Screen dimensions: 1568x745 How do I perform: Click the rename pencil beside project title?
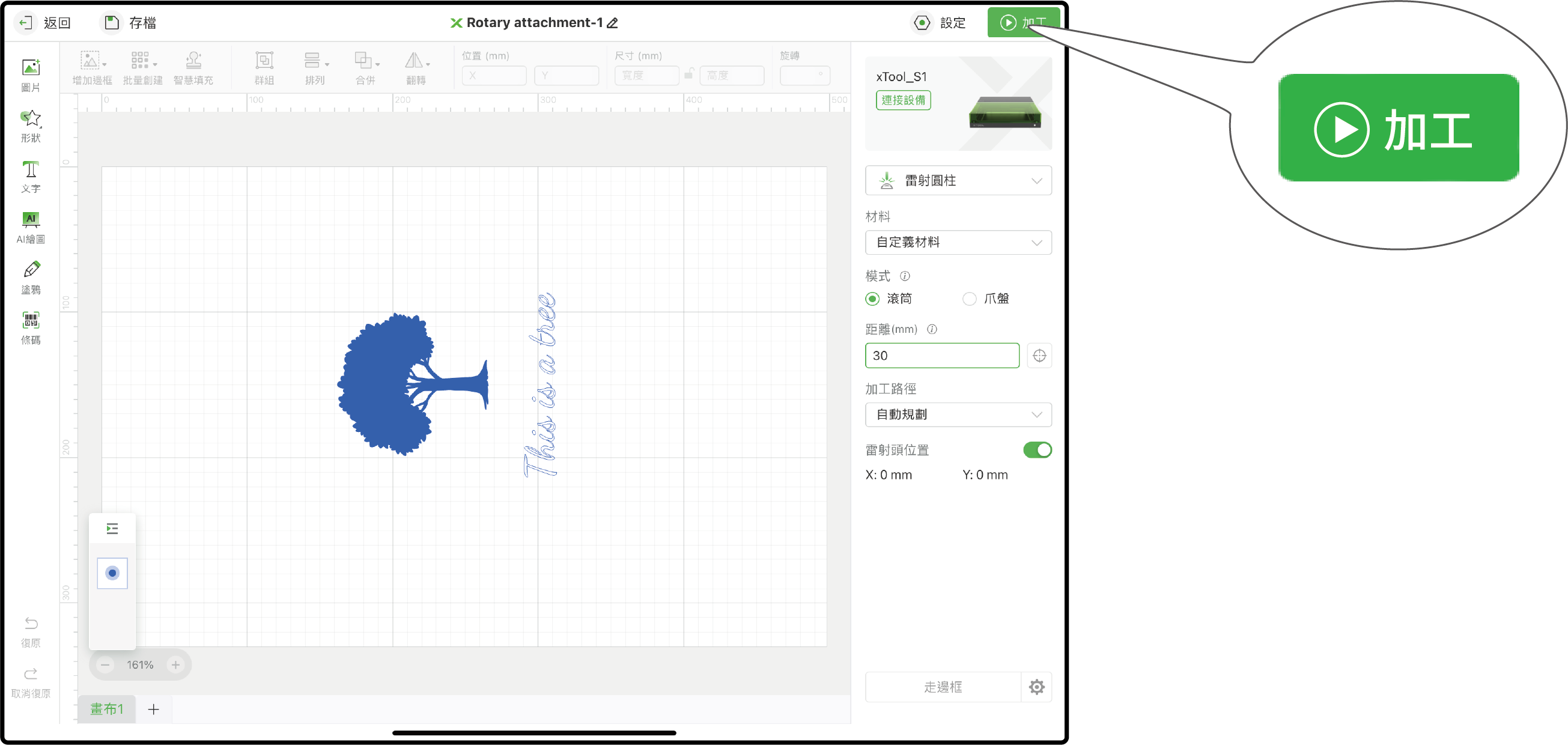click(612, 23)
